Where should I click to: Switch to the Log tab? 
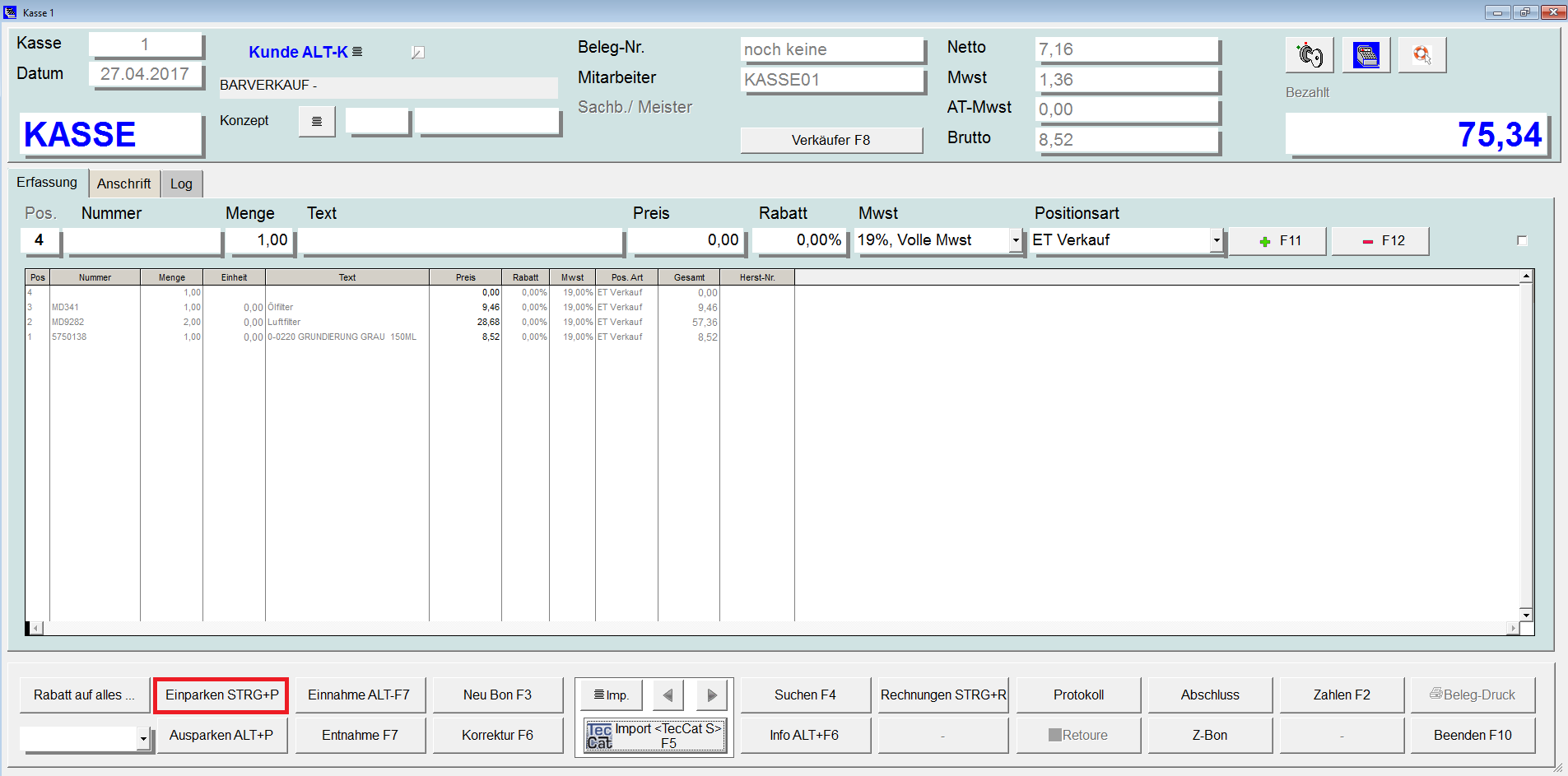click(181, 184)
